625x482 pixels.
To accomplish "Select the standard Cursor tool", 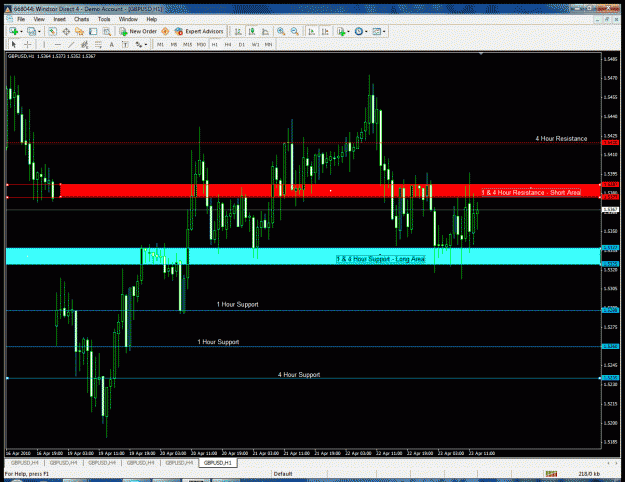I will tap(14, 44).
